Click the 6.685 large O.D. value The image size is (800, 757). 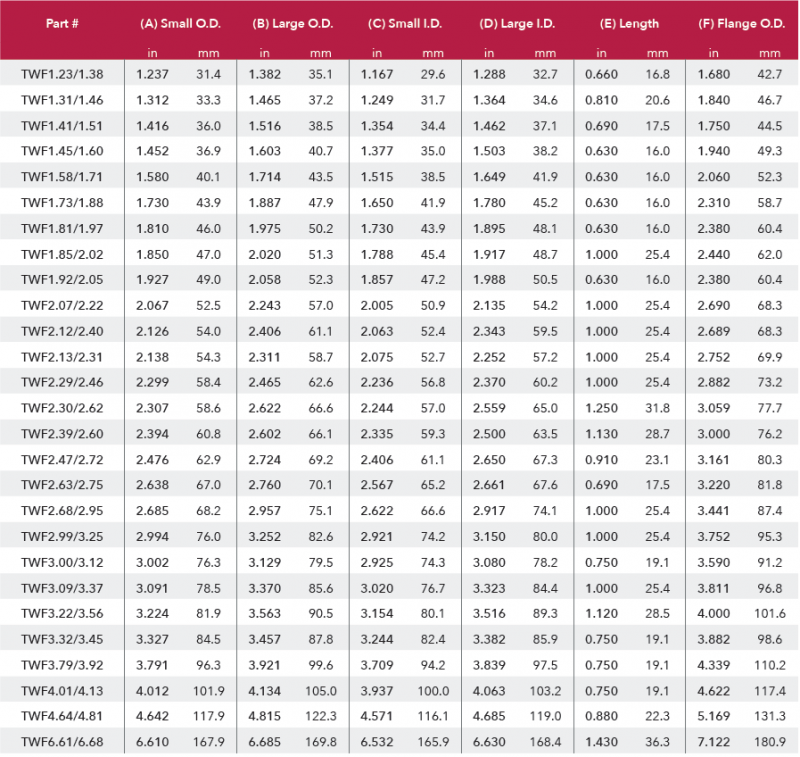point(266,741)
